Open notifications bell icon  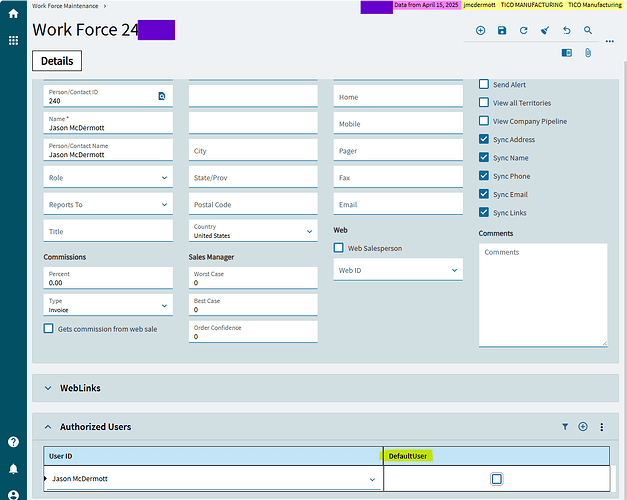[x=13, y=469]
